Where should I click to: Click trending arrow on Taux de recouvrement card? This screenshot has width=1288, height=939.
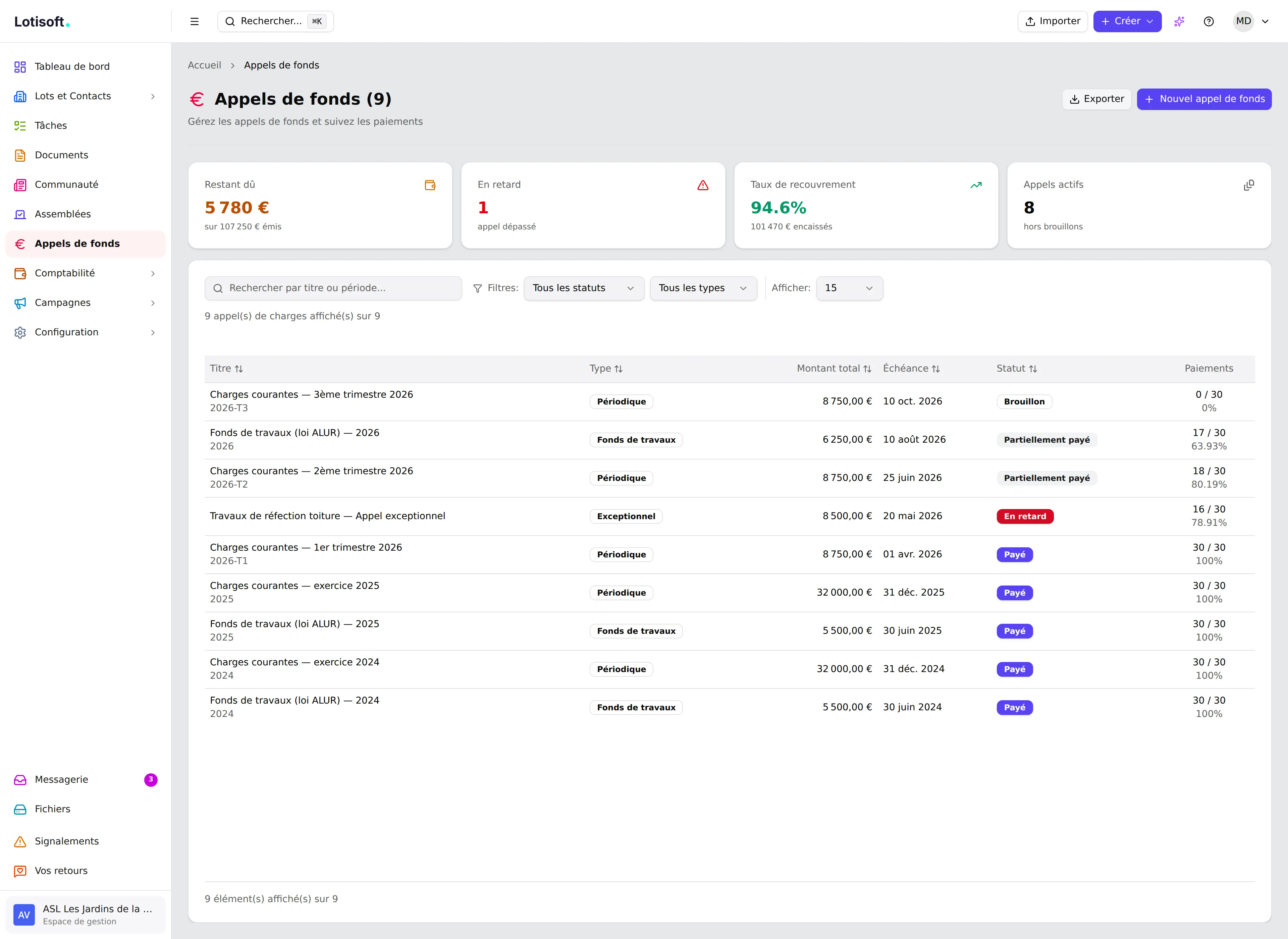coord(976,185)
